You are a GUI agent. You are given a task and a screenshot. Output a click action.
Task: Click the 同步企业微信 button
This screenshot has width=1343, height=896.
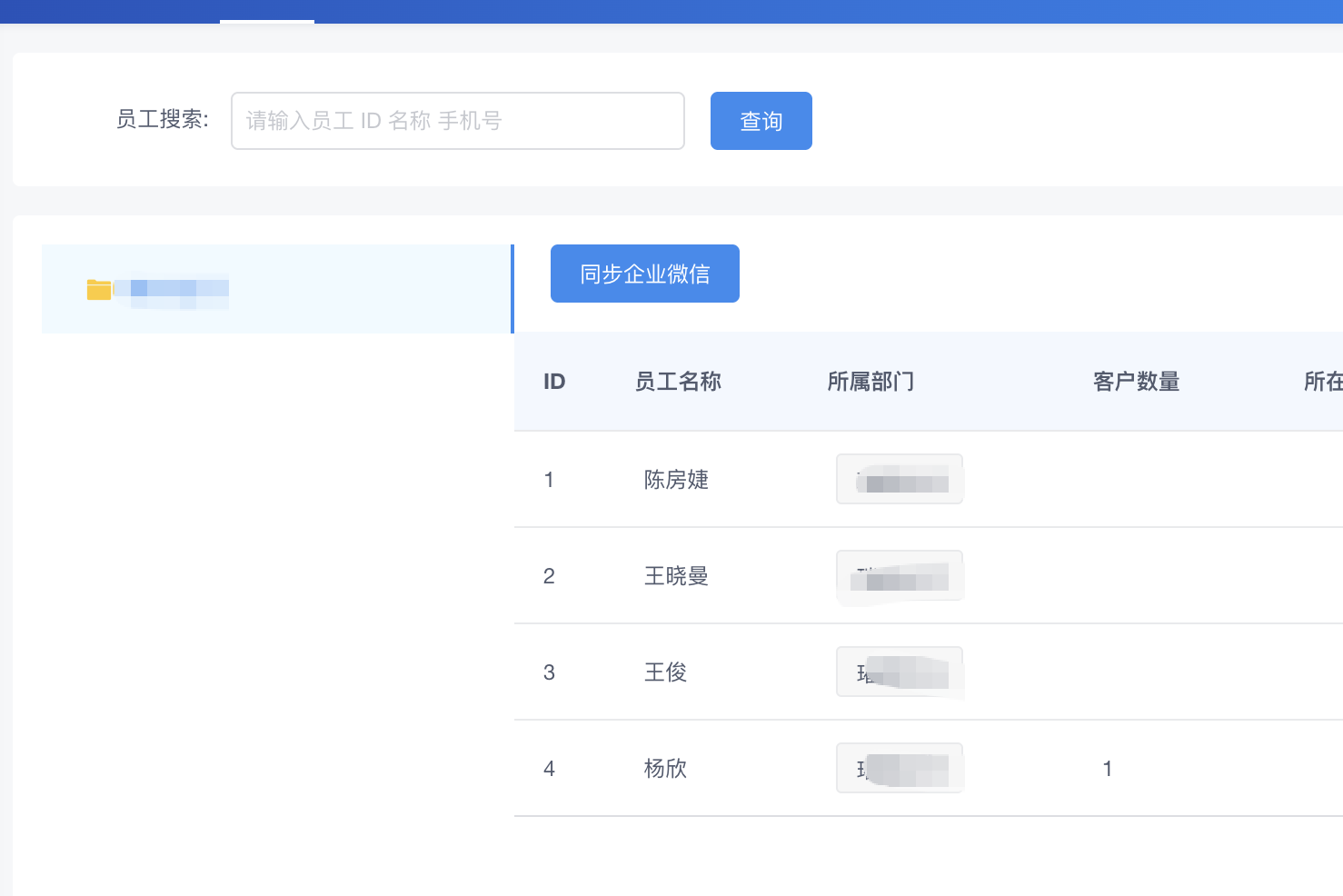(644, 274)
